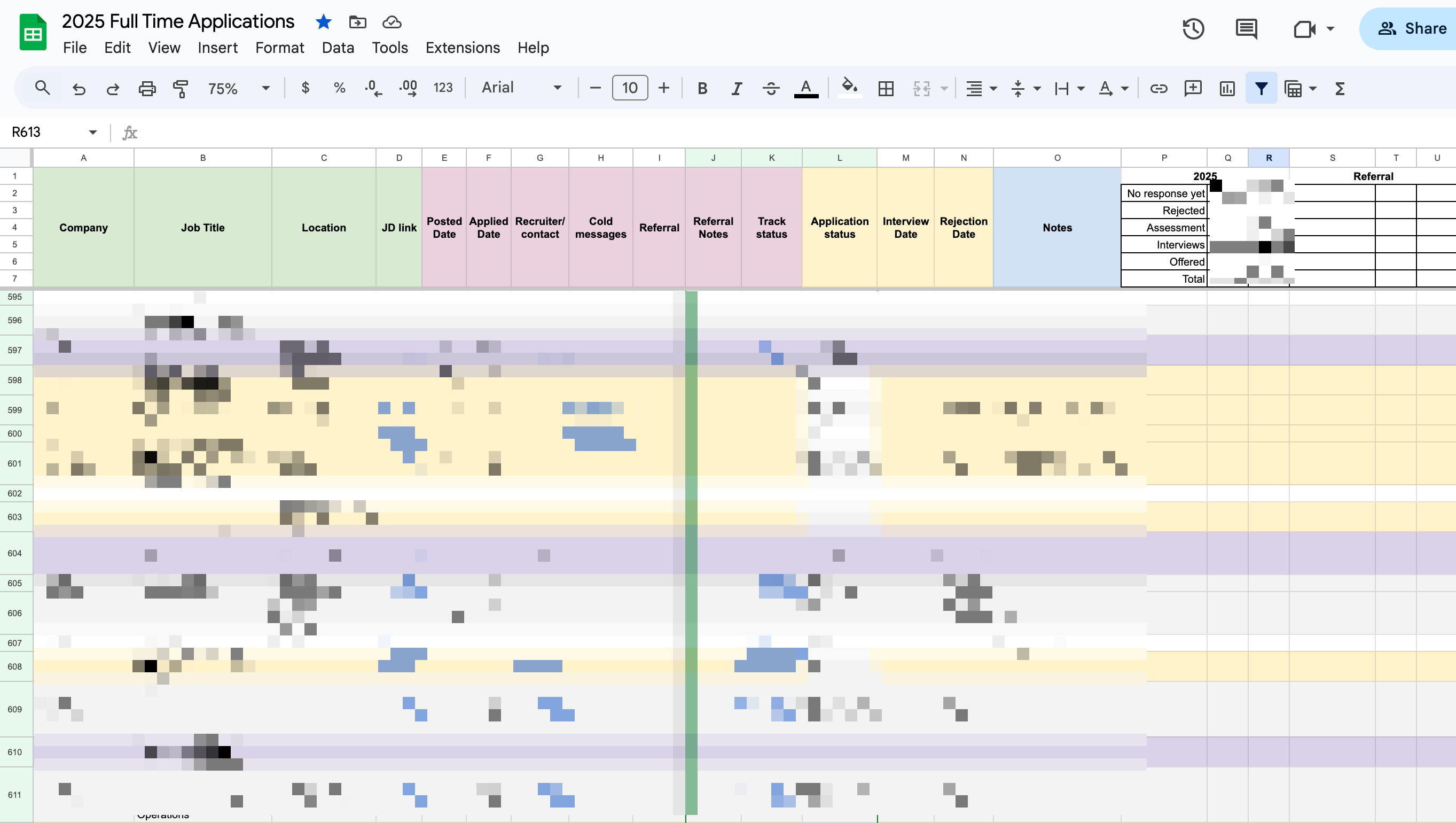Open version history clock icon
Screen dimensions: 1456x823
click(1193, 29)
